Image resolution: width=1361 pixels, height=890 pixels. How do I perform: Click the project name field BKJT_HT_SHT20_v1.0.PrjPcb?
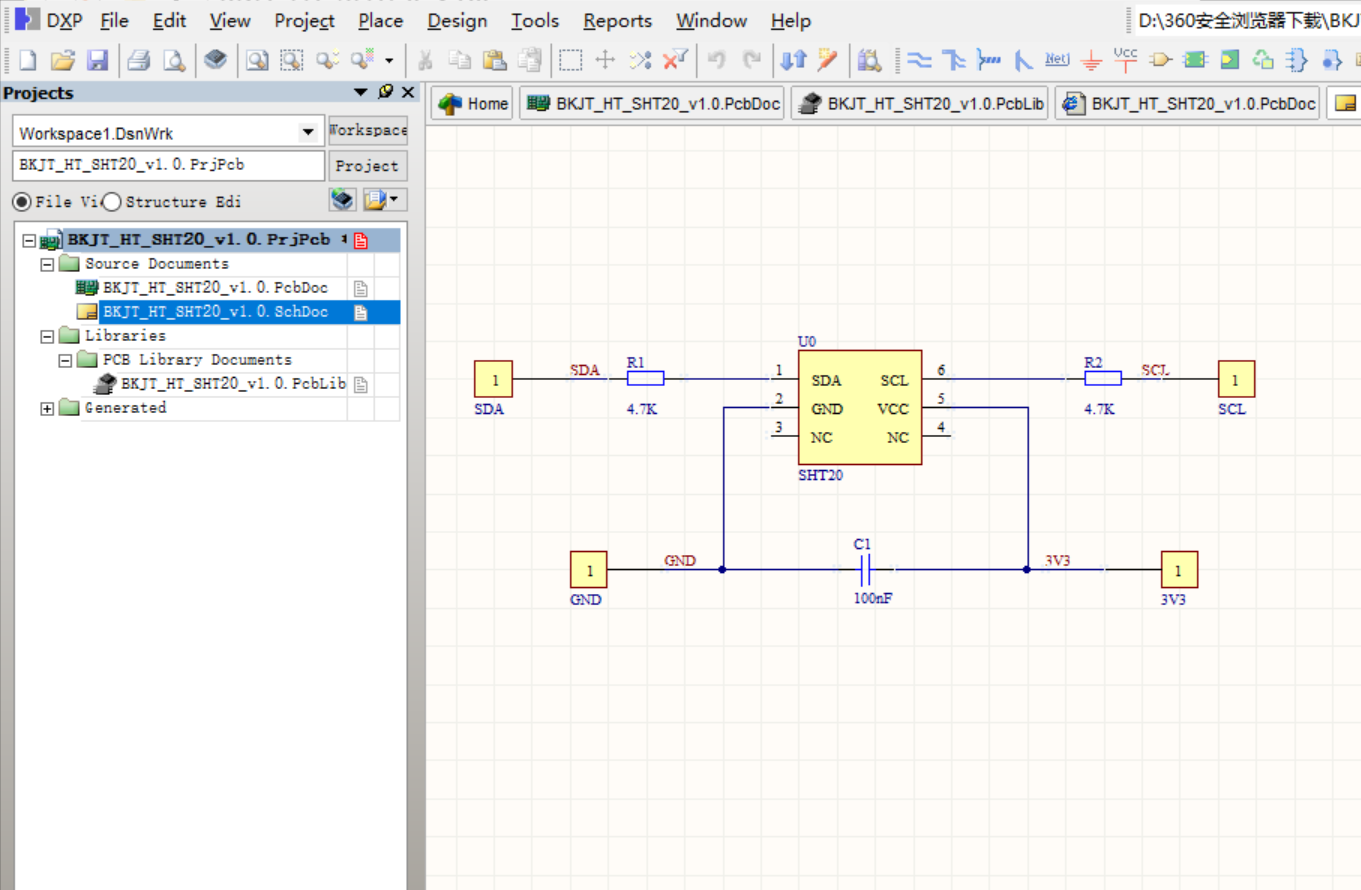pyautogui.click(x=169, y=165)
